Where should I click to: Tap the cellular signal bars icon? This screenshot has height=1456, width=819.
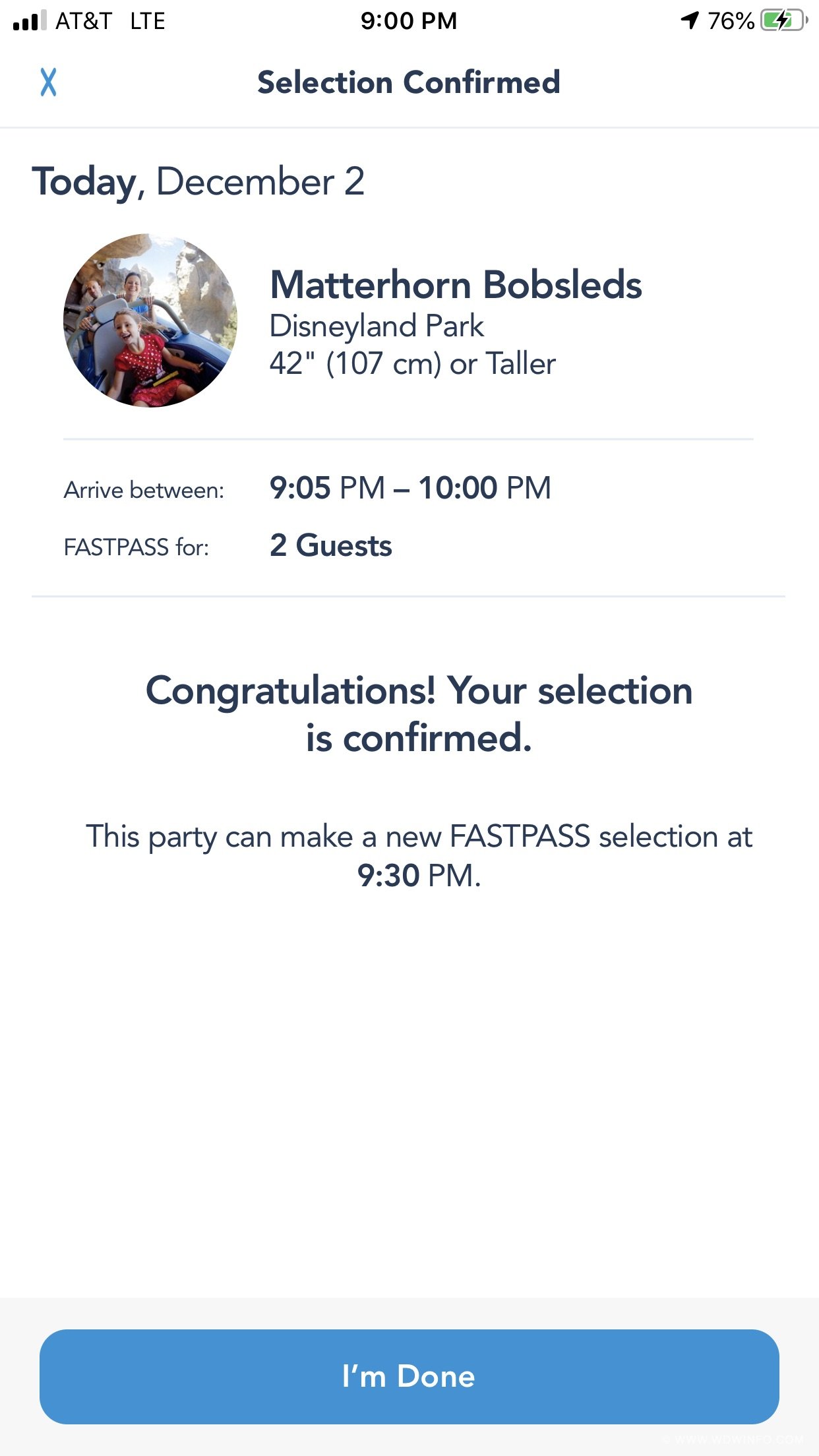(x=30, y=20)
